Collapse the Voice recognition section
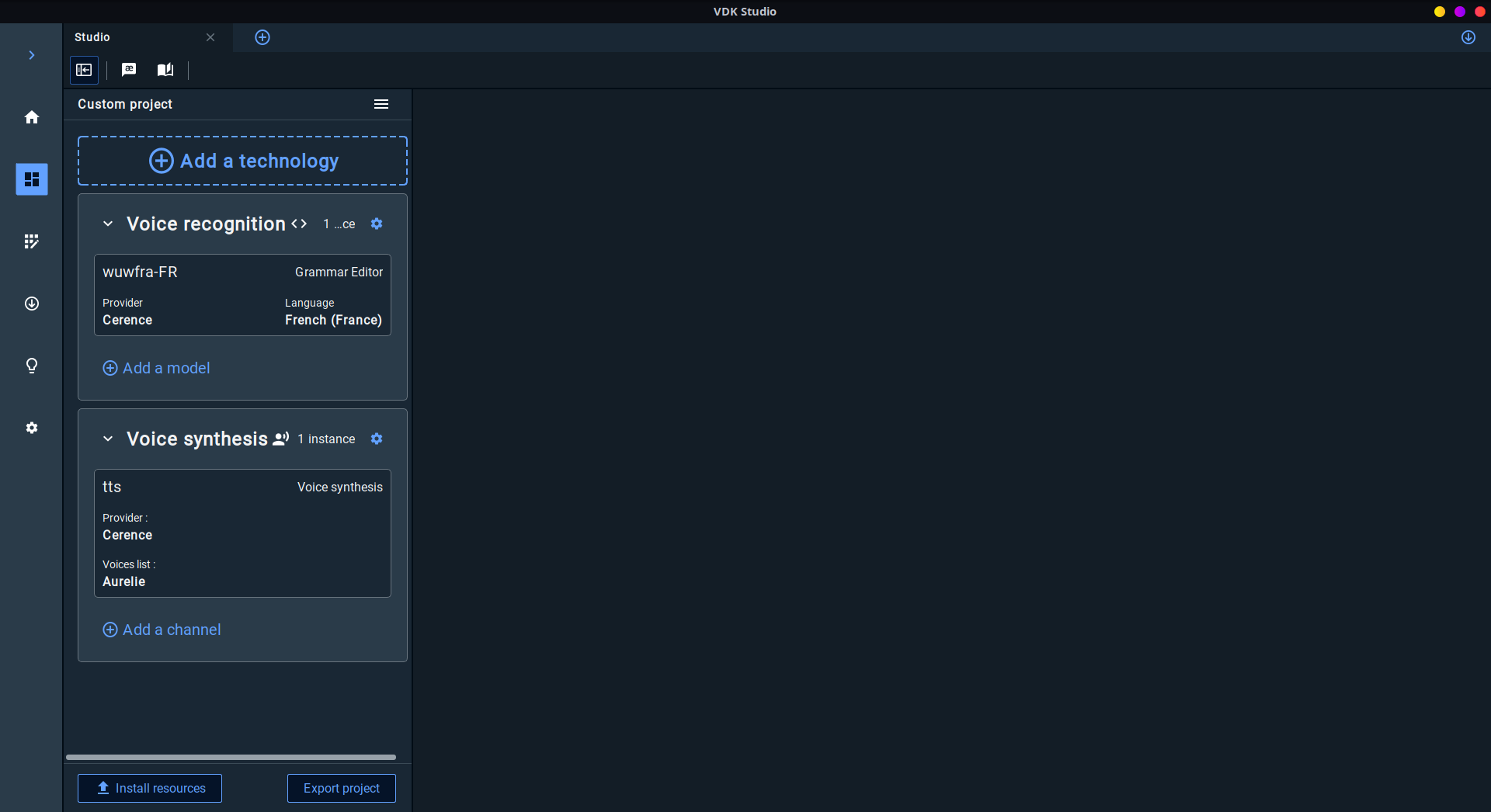The height and width of the screenshot is (812, 1491). coord(108,224)
